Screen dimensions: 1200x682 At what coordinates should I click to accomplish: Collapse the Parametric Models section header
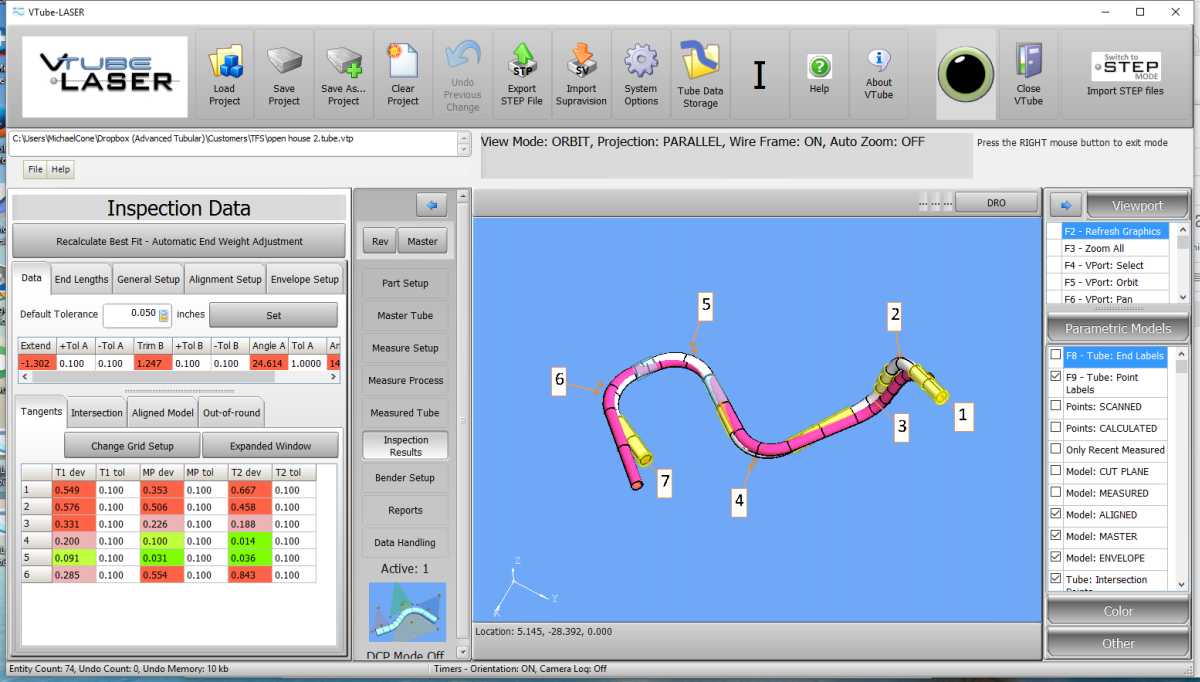tap(1117, 328)
